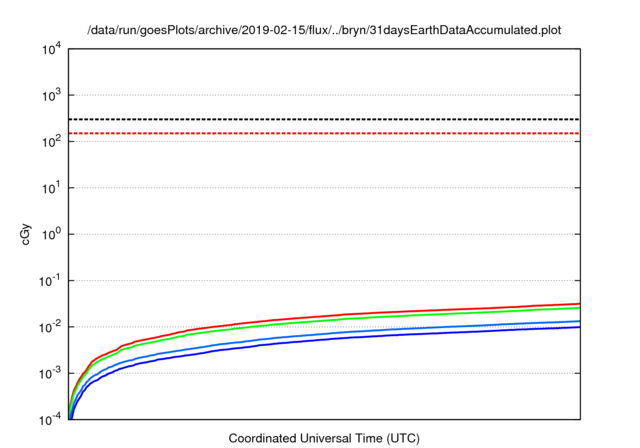Click the 10^1 y-axis tick label
Viewport: 640px width, 448px height.
tap(52, 189)
